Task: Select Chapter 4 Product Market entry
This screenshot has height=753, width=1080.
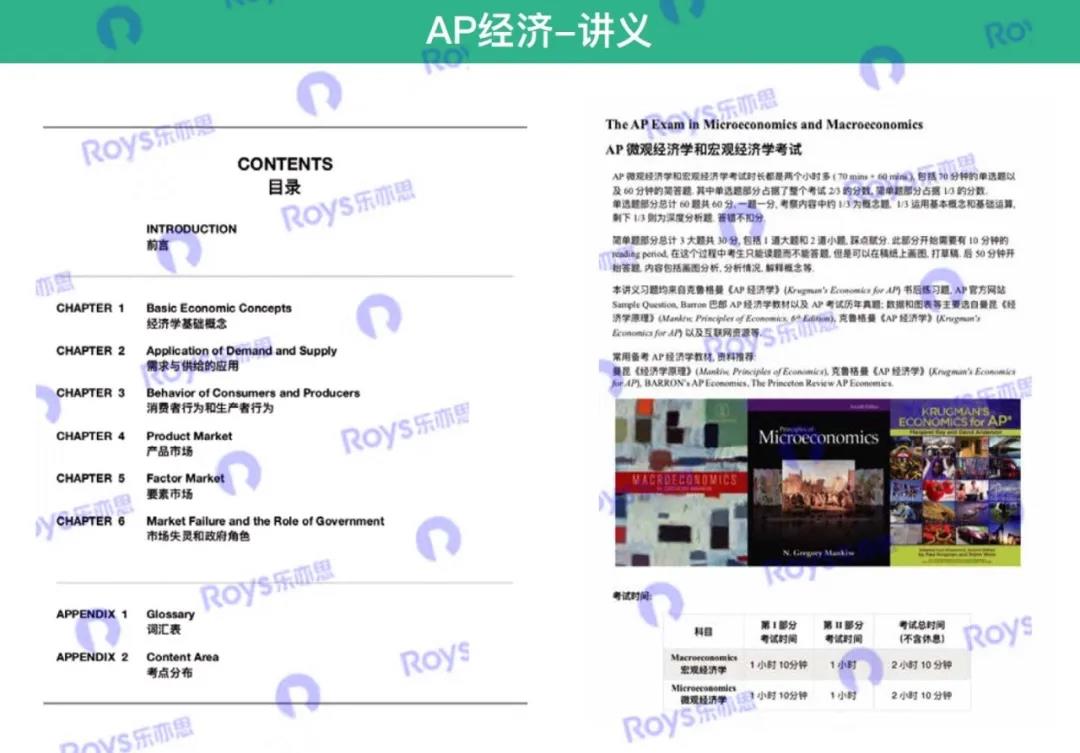Action: point(189,443)
